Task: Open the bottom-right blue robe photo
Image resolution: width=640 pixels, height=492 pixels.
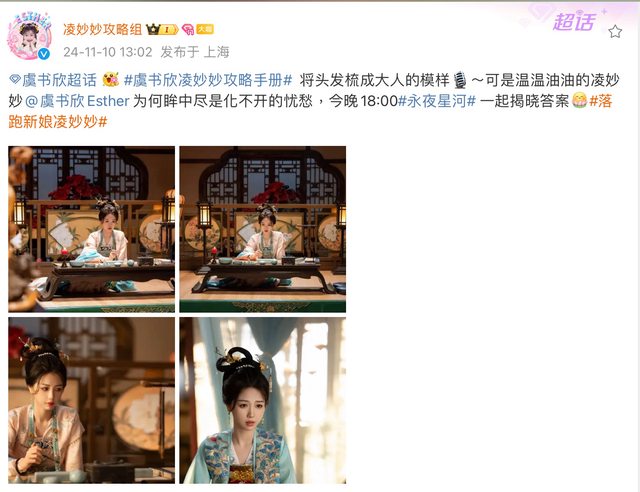Action: point(263,401)
